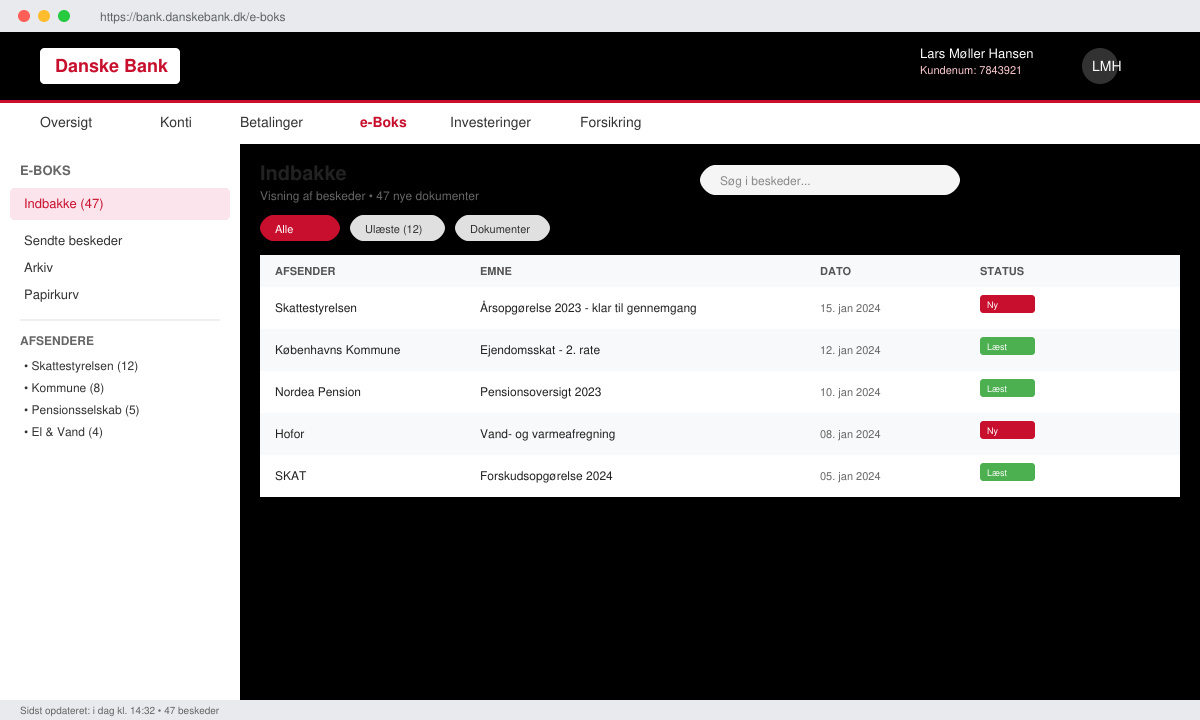Viewport: 1200px width, 720px height.
Task: Open Sendte beskeder folder
Action: click(x=73, y=241)
